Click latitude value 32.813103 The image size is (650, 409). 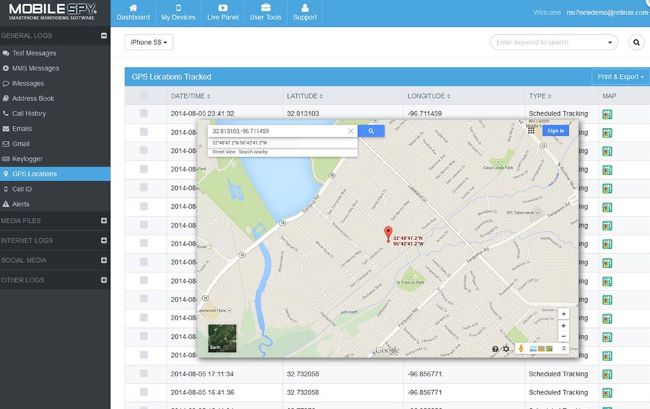[303, 114]
